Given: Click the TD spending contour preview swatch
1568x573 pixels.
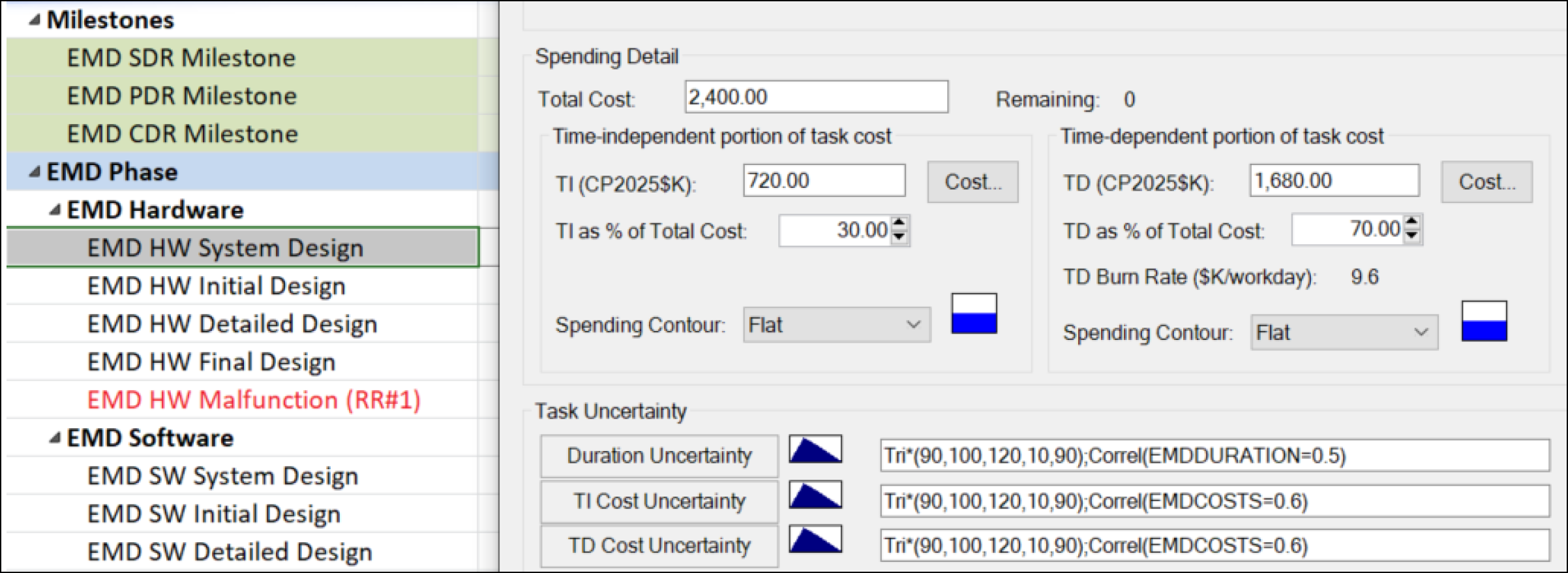Looking at the screenshot, I should click(1484, 321).
